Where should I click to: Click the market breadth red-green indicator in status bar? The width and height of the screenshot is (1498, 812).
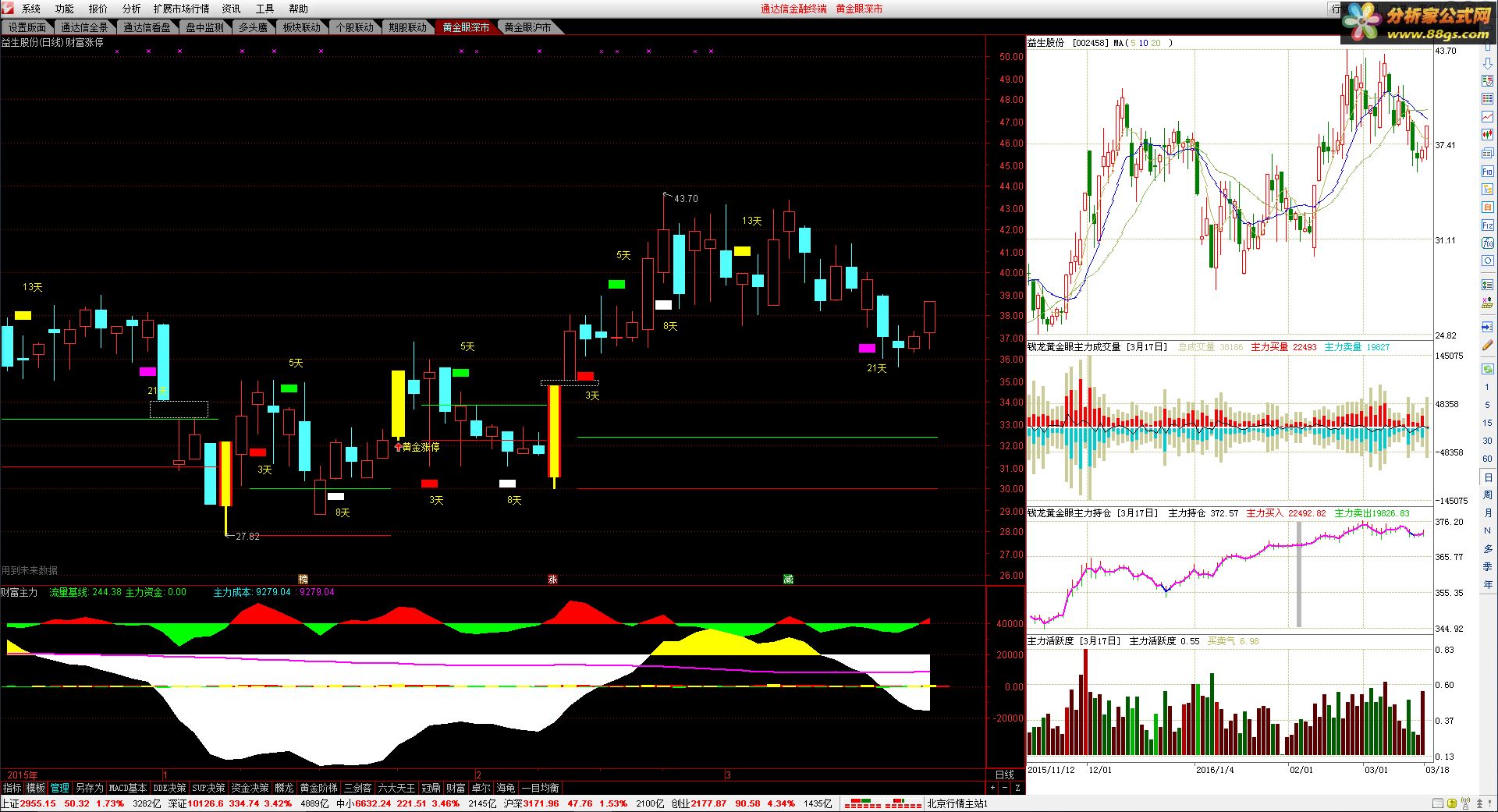tap(883, 803)
